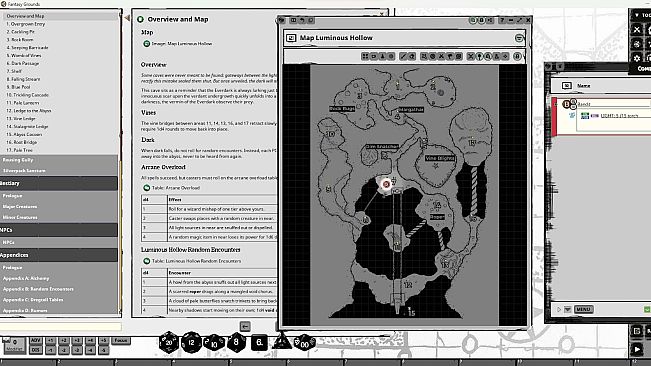This screenshot has height=366, width=651.
Task: Roll the d6 die
Action: tap(259, 343)
